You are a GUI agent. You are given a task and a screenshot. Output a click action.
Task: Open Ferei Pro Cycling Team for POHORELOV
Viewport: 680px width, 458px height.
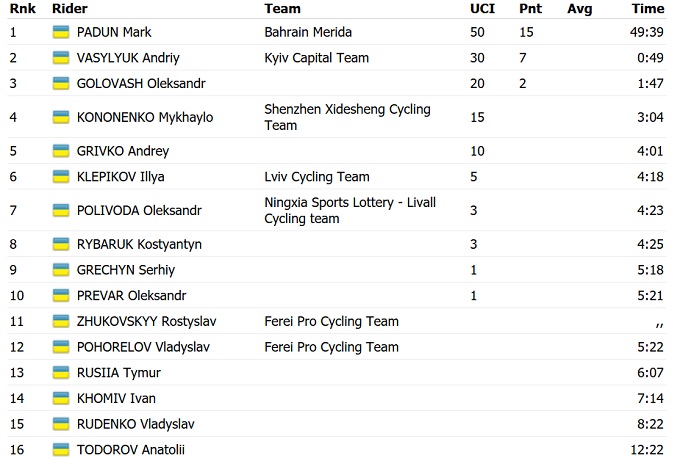[x=331, y=347]
